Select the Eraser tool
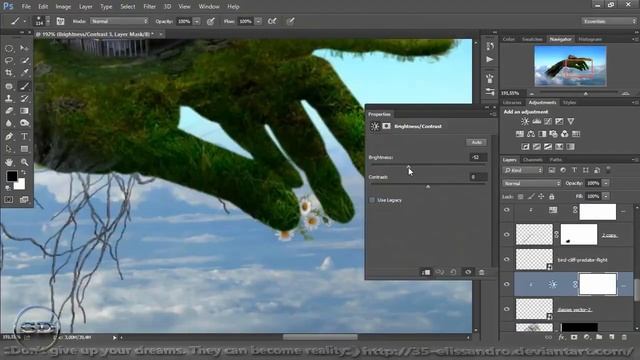Screen dimensions: 640x360 9,111
